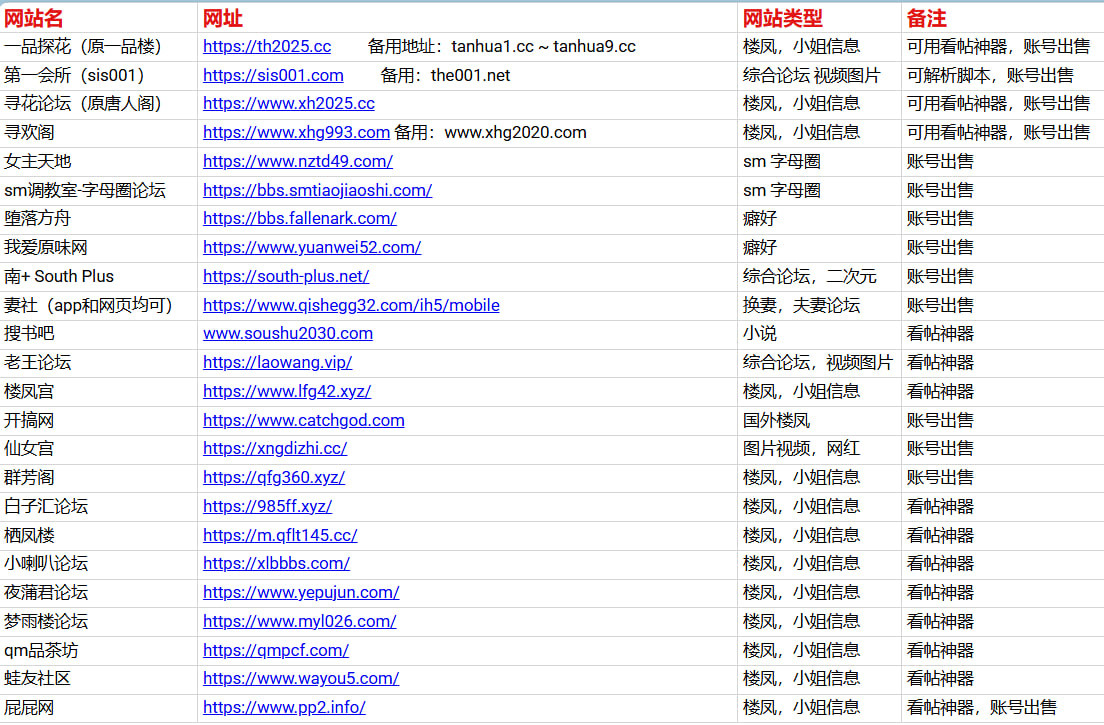The image size is (1104, 725).
Task: Select the 仙女宫 name cell
Action: [99, 448]
